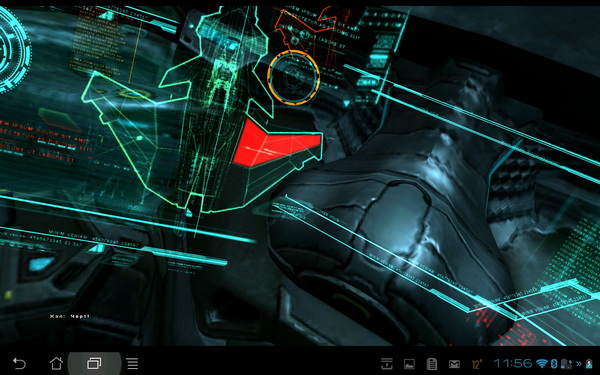Tap the 12° weather temperature indicator
This screenshot has height=375, width=600.
[477, 364]
